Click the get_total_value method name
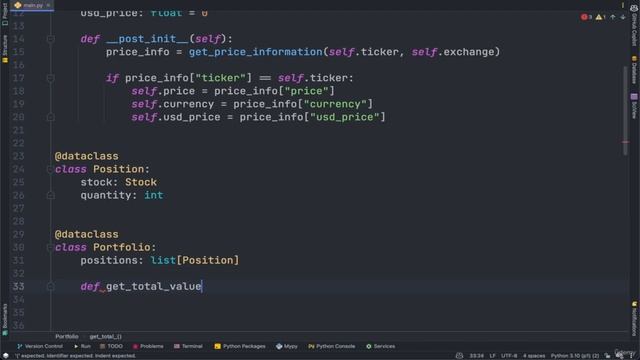 (153, 287)
